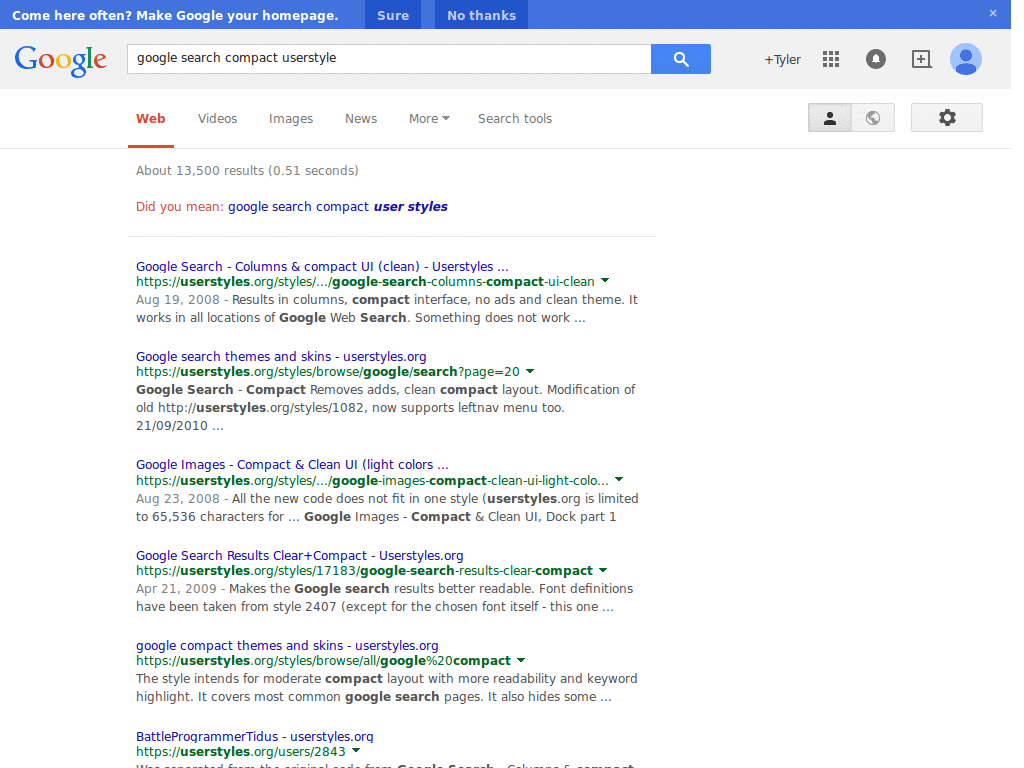The image size is (1024, 768).
Task: Open the notifications bell icon
Action: [876, 59]
